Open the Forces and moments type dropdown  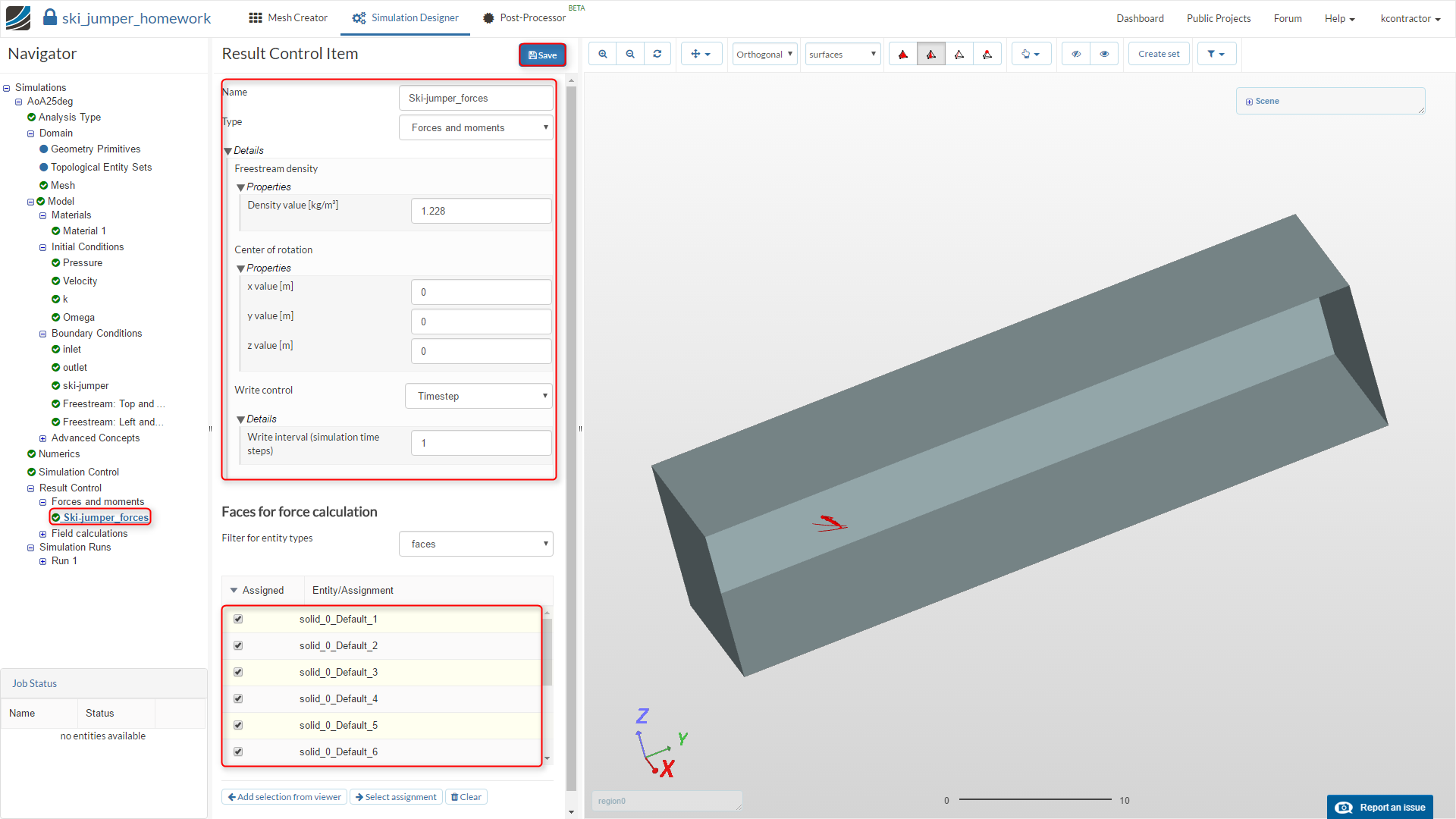pyautogui.click(x=476, y=127)
